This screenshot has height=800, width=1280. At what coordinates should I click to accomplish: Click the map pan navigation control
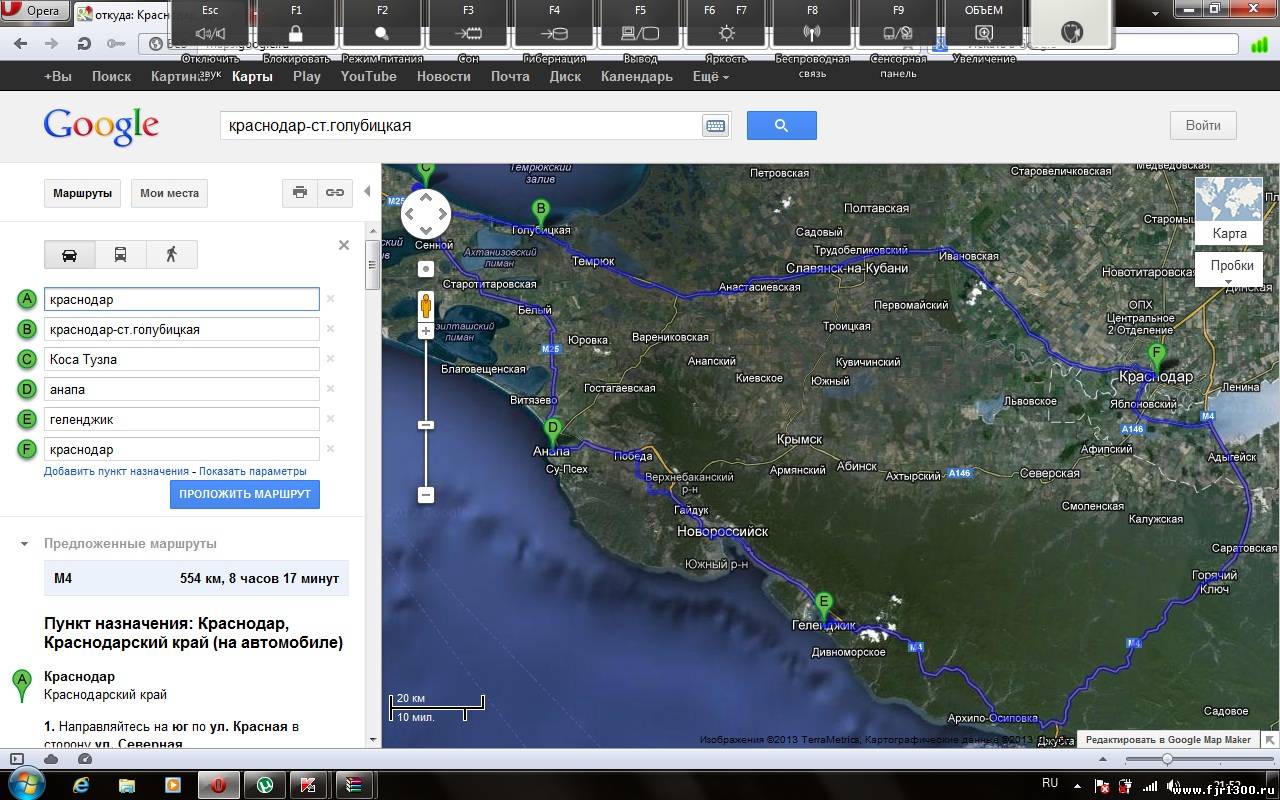(426, 213)
